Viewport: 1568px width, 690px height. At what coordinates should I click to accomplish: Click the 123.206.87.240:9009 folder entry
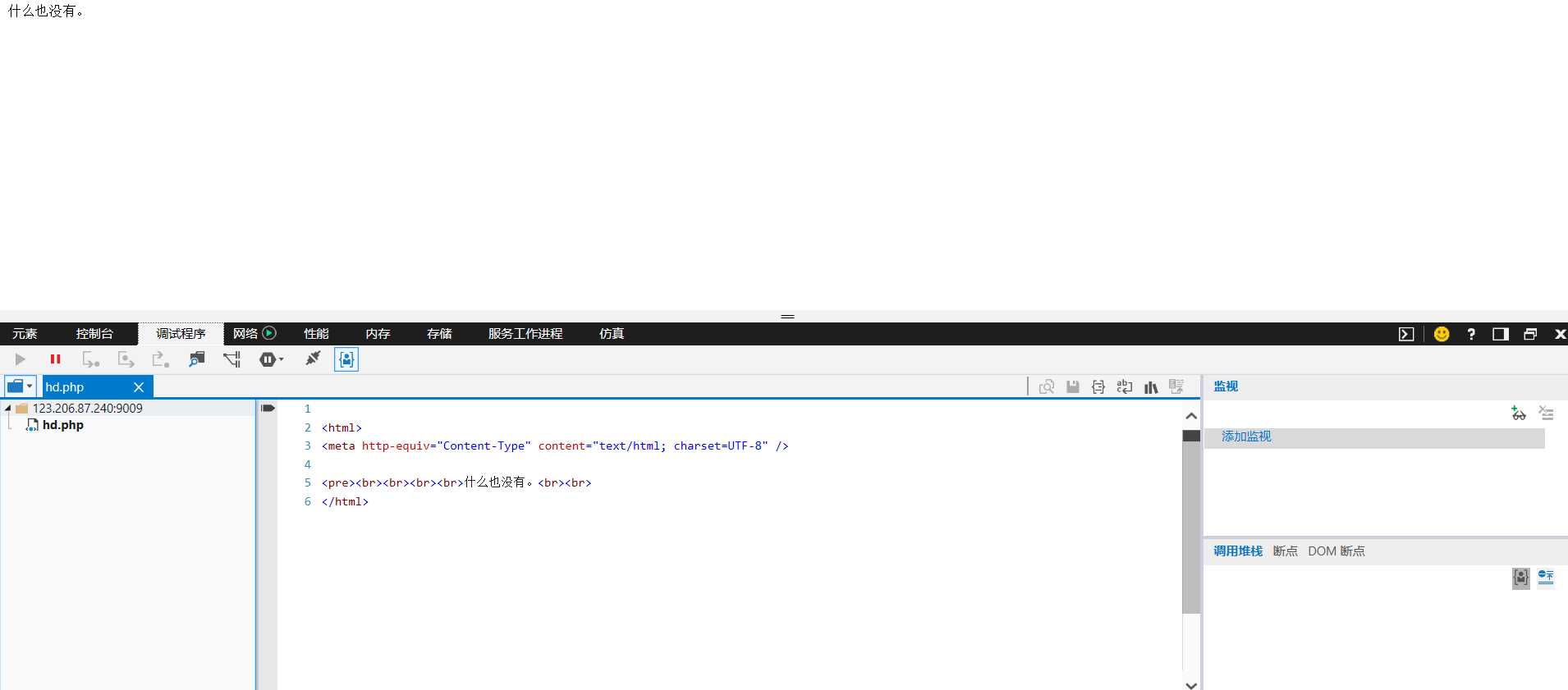[87, 408]
